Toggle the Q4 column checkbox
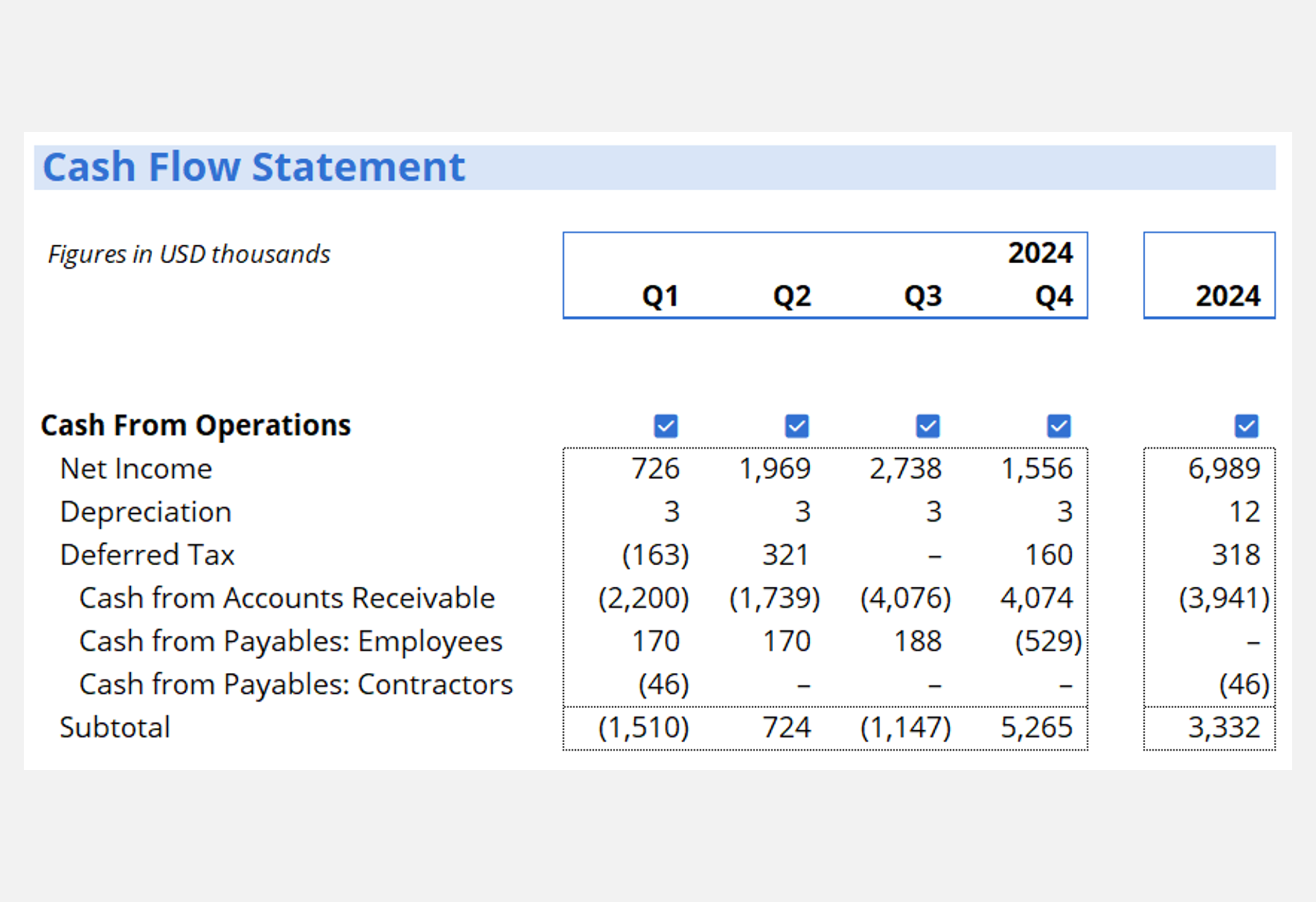Screen dimensions: 1316x902 tap(1058, 426)
